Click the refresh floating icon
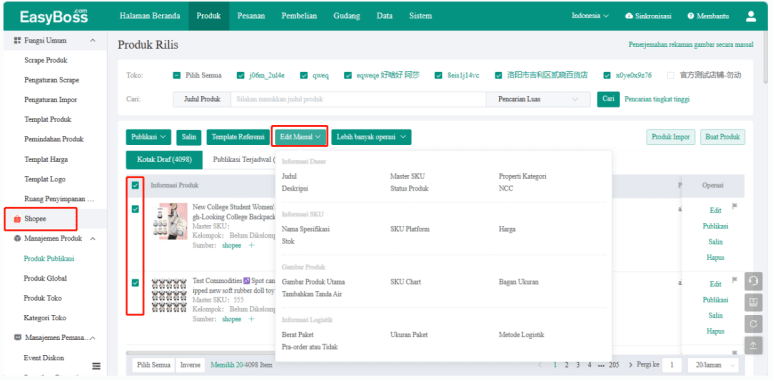 pyautogui.click(x=753, y=324)
